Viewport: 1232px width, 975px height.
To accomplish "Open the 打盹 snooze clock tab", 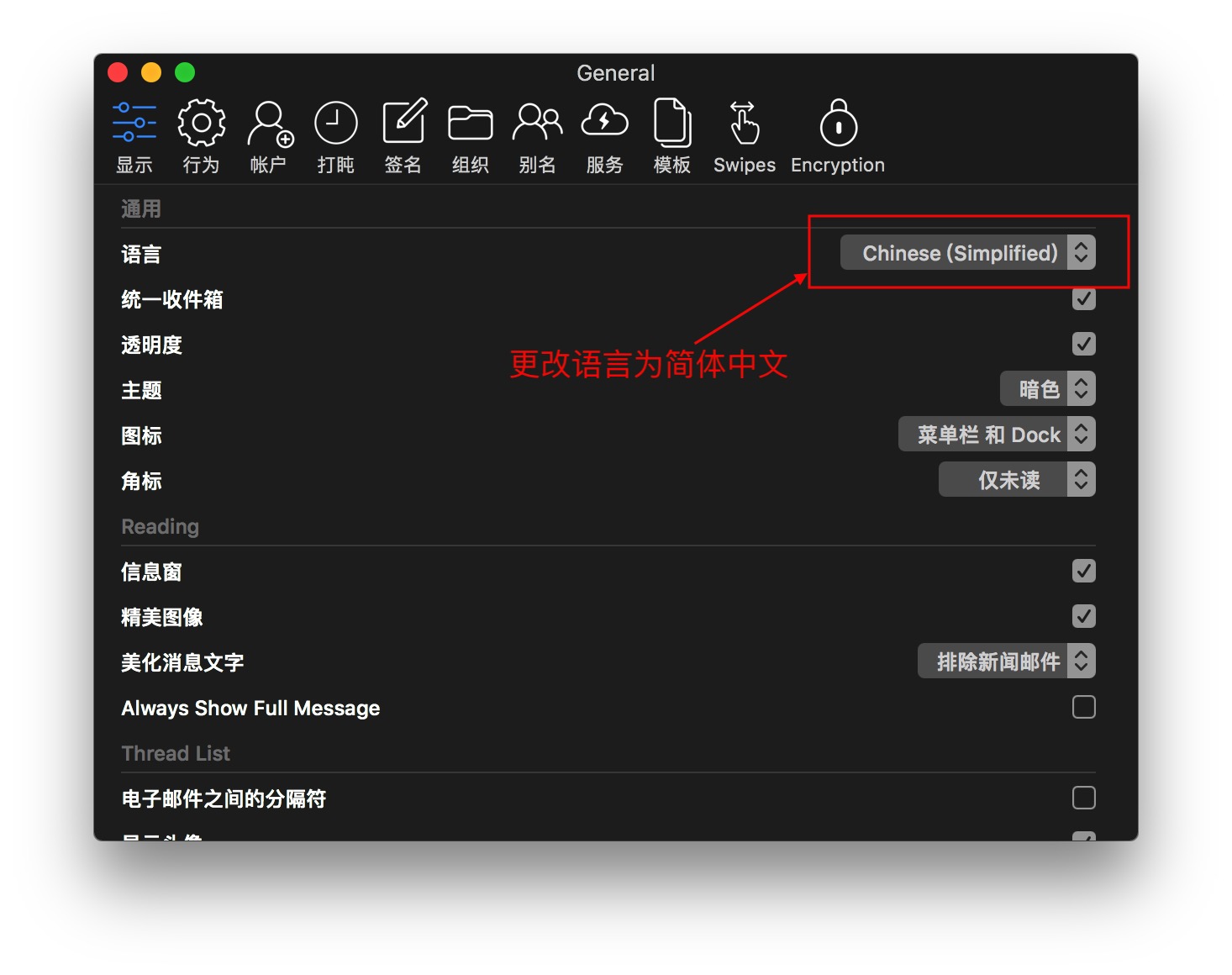I will (336, 137).
